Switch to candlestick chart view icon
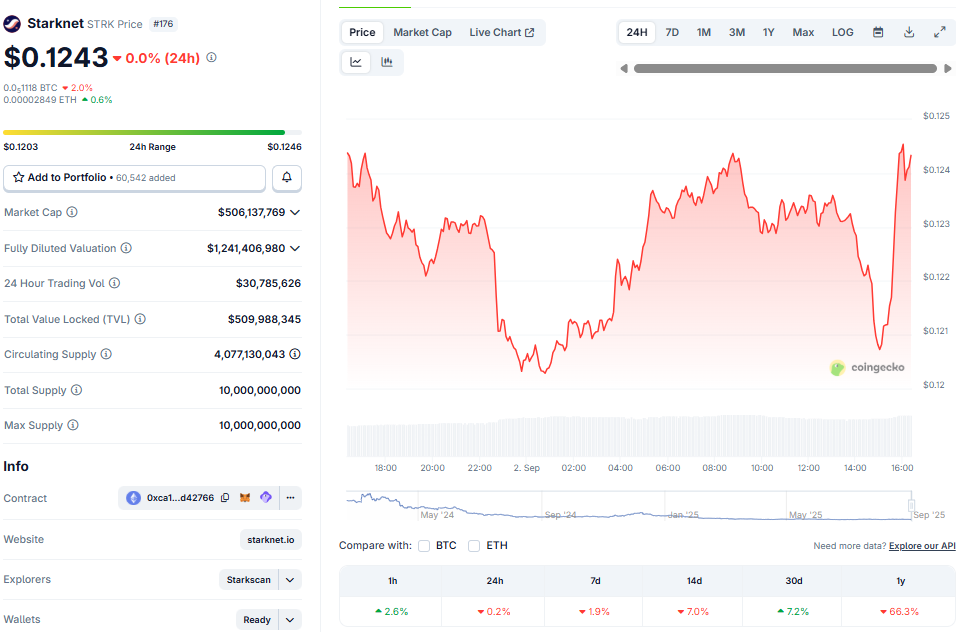 pos(386,62)
